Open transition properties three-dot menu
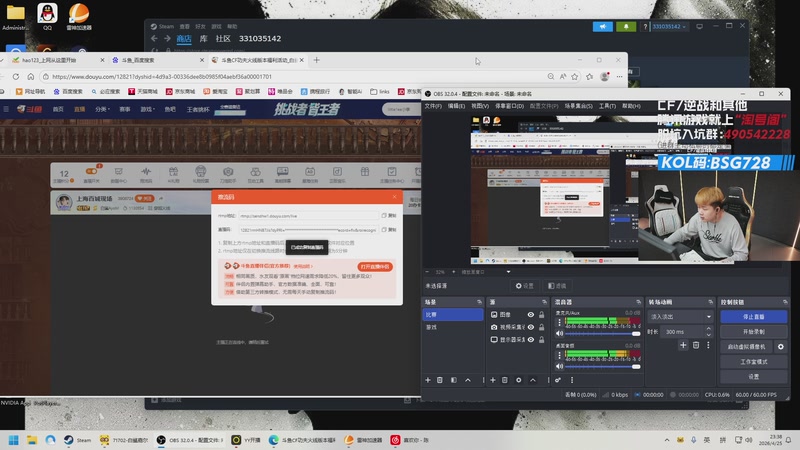This screenshot has width=800, height=450. click(708, 345)
